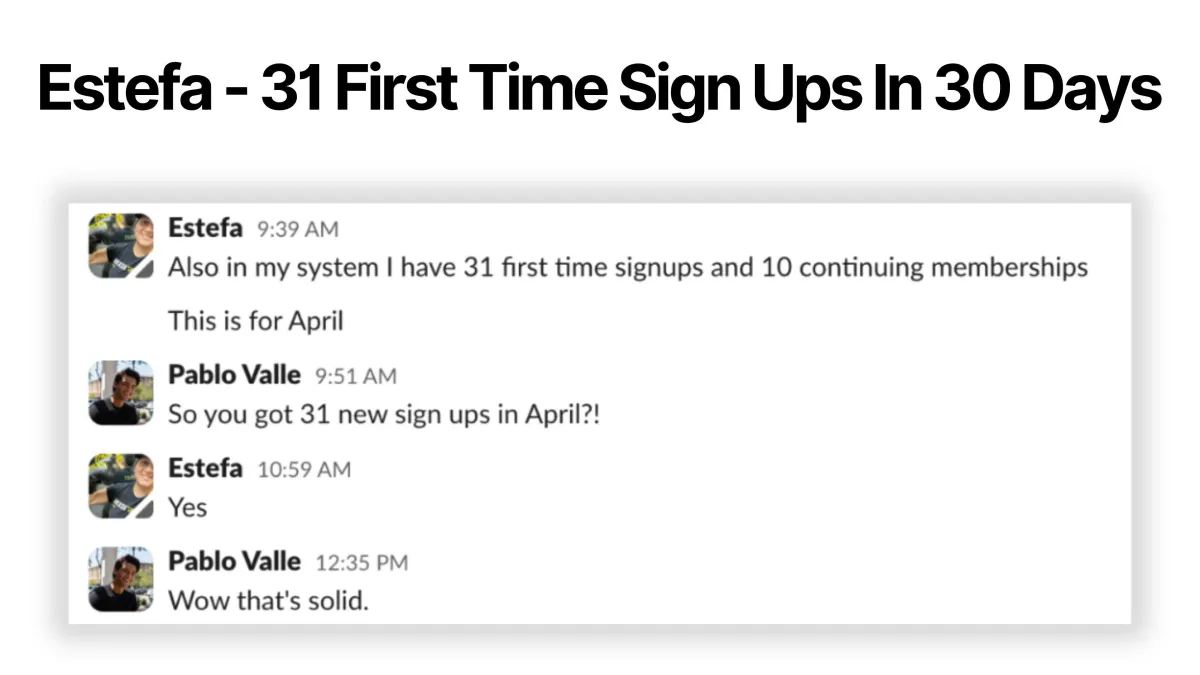Screen dimensions: 1200x675
Task: Select the 12:35 PM timestamp
Action: pos(362,563)
